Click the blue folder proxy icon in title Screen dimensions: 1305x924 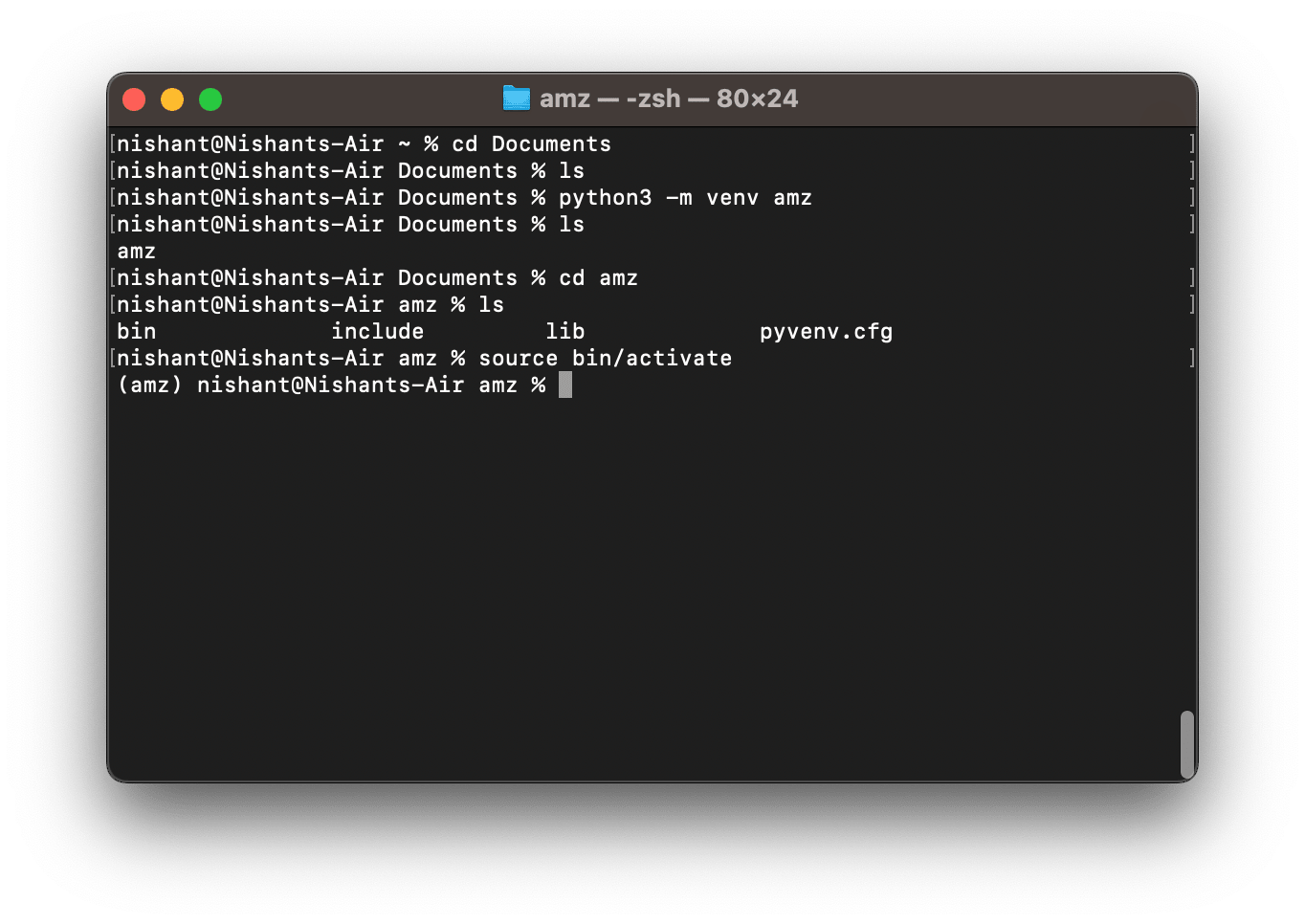(x=517, y=99)
